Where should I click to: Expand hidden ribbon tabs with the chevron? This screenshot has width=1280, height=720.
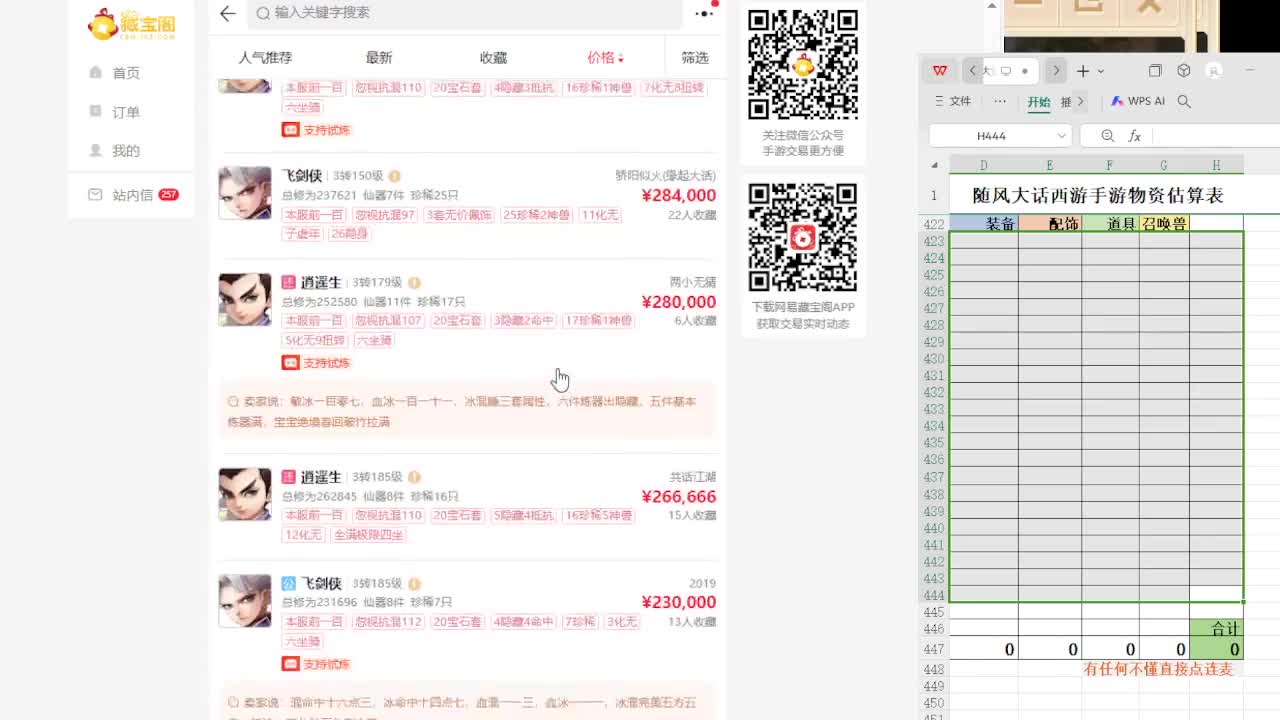coord(1081,101)
